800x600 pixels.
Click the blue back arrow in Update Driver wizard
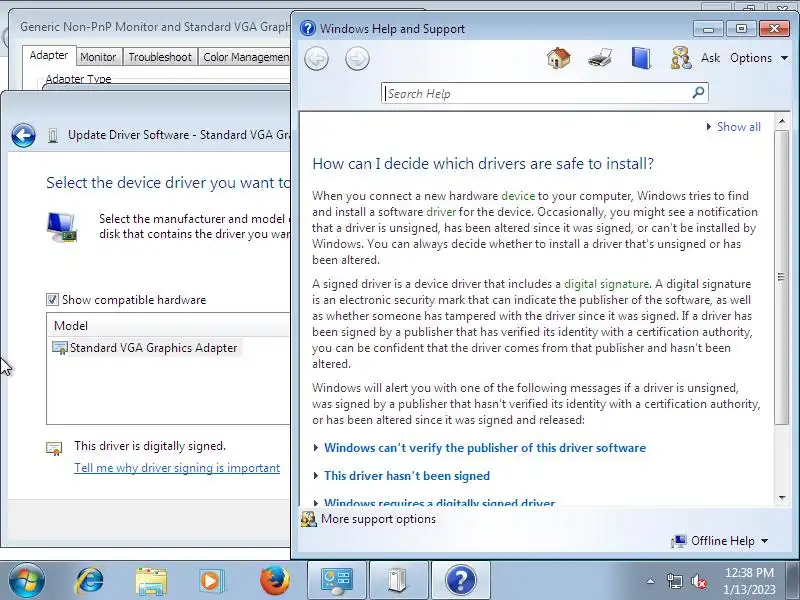[x=23, y=136]
